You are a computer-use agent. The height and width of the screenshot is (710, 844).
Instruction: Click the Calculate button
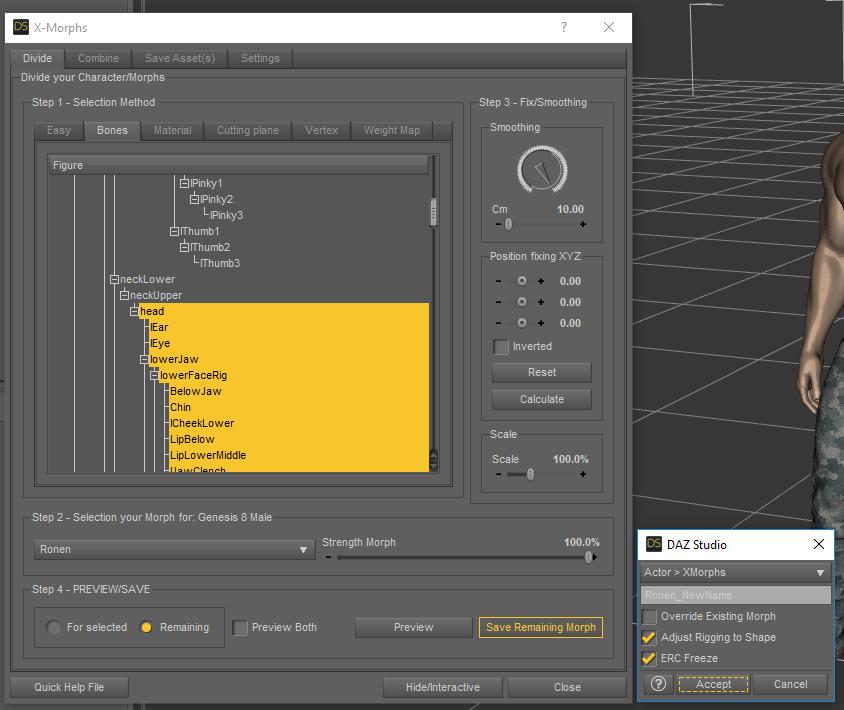pyautogui.click(x=541, y=399)
